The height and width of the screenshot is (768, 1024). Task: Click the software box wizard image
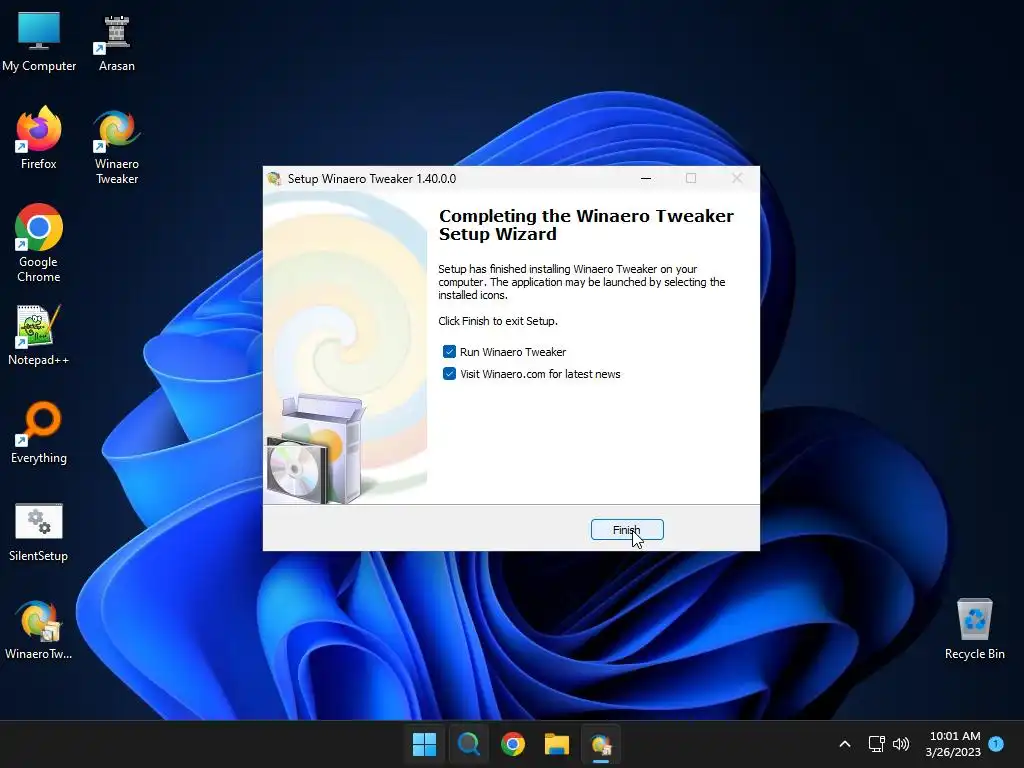315,449
